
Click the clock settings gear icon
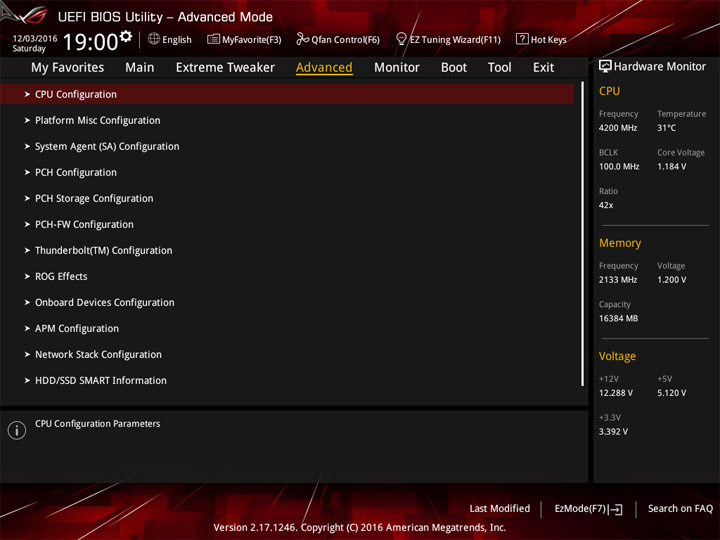click(x=126, y=36)
